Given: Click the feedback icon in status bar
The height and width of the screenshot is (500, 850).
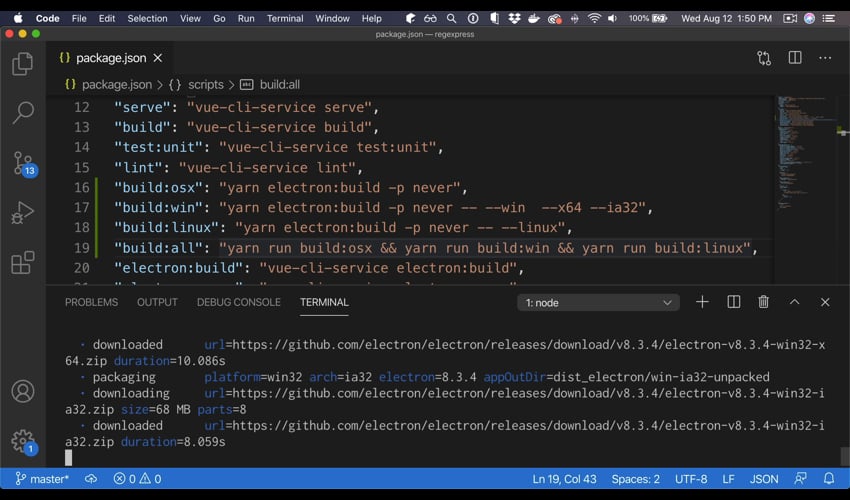Looking at the screenshot, I should click(x=800, y=479).
